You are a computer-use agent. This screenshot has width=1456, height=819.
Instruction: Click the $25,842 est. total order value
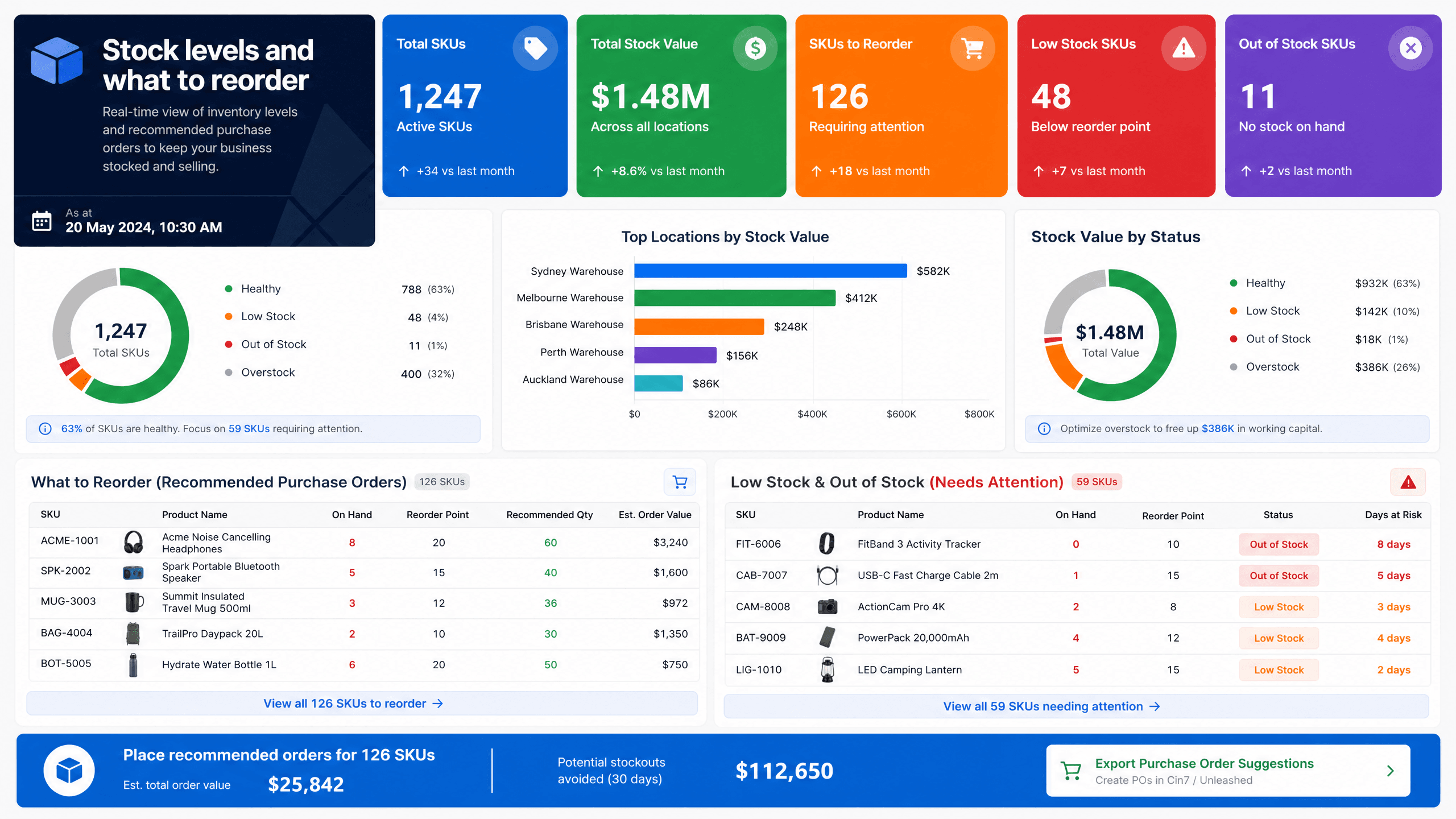[306, 784]
